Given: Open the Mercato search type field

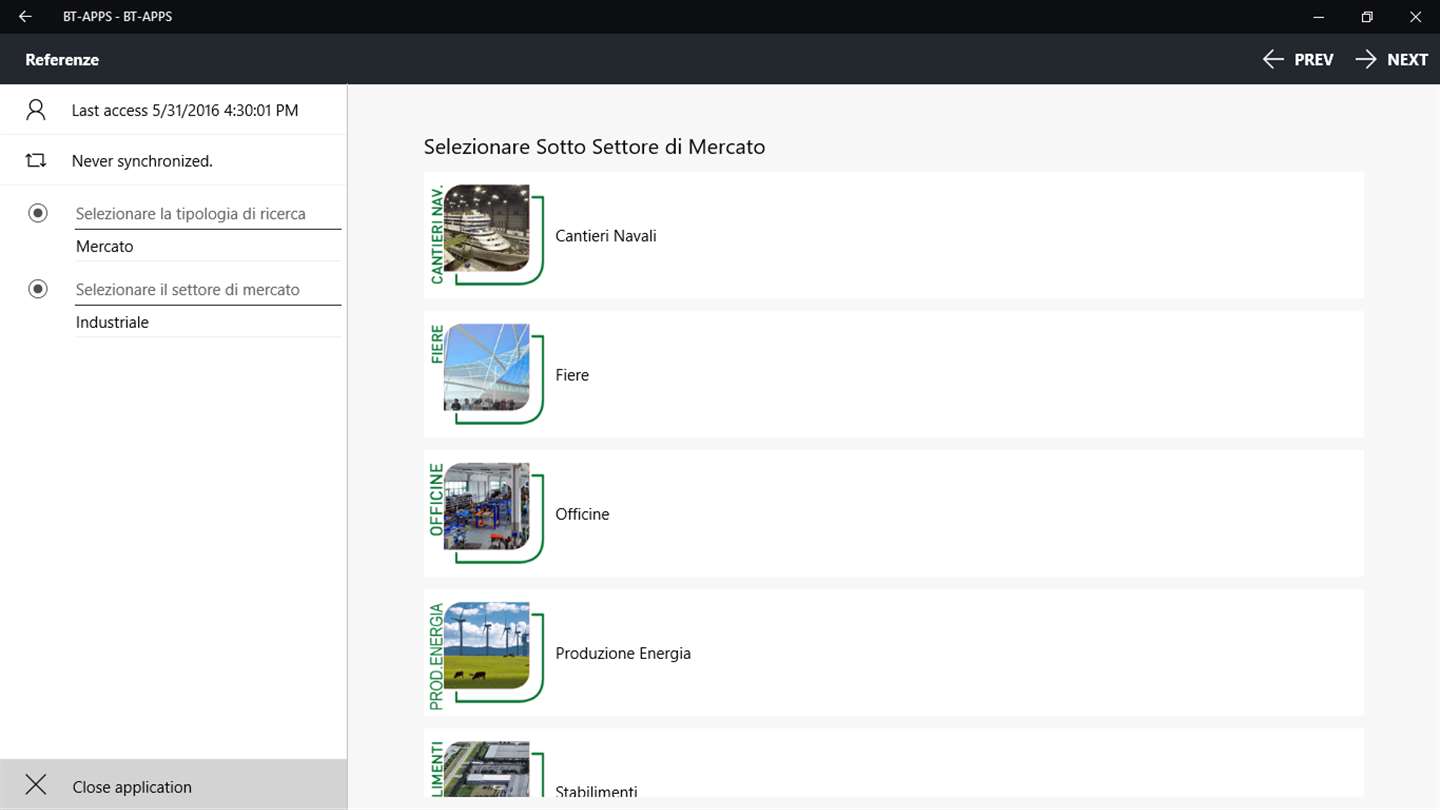Looking at the screenshot, I should coord(208,246).
